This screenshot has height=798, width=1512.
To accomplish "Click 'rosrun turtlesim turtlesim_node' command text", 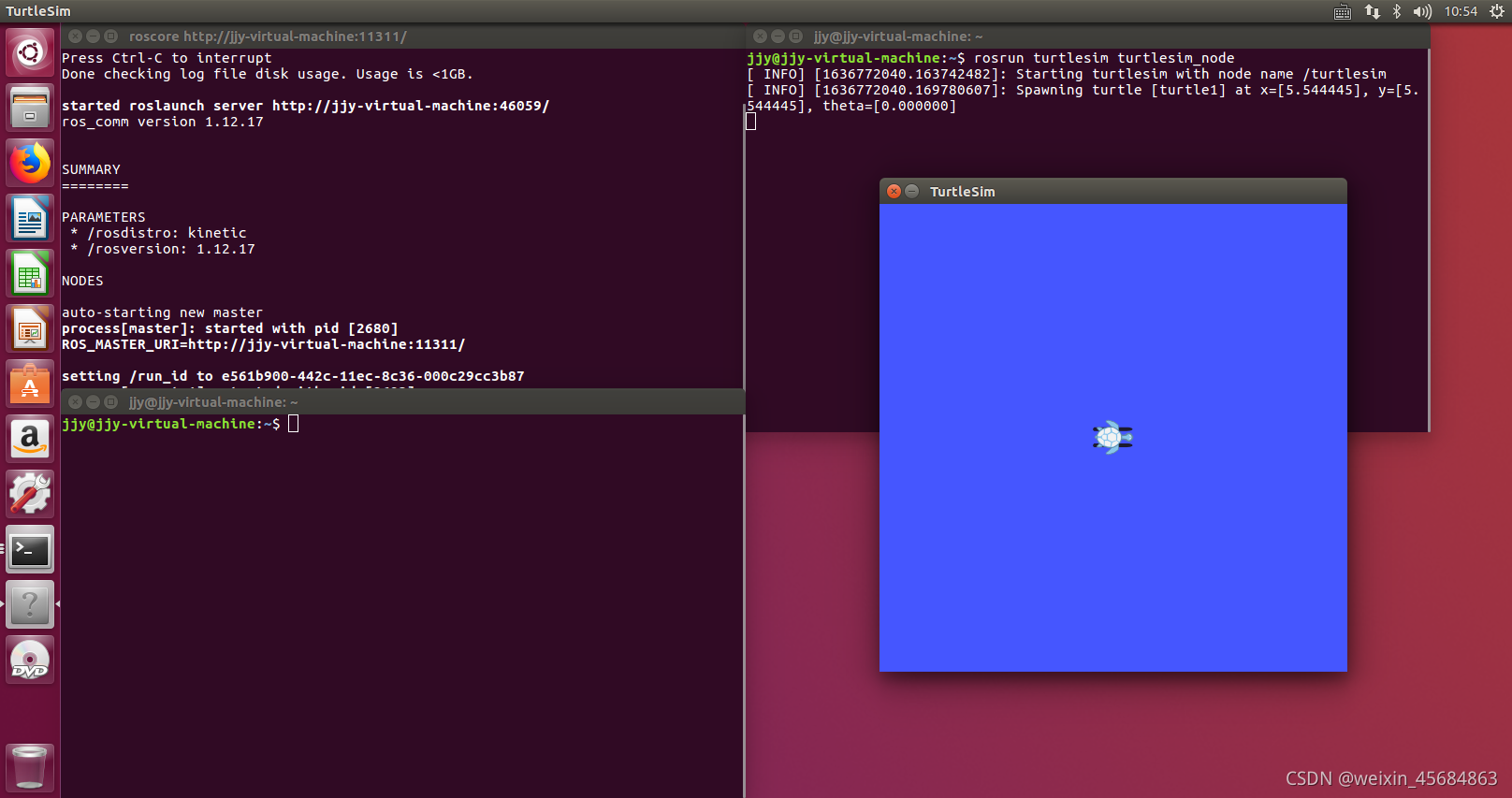I will 1104,58.
